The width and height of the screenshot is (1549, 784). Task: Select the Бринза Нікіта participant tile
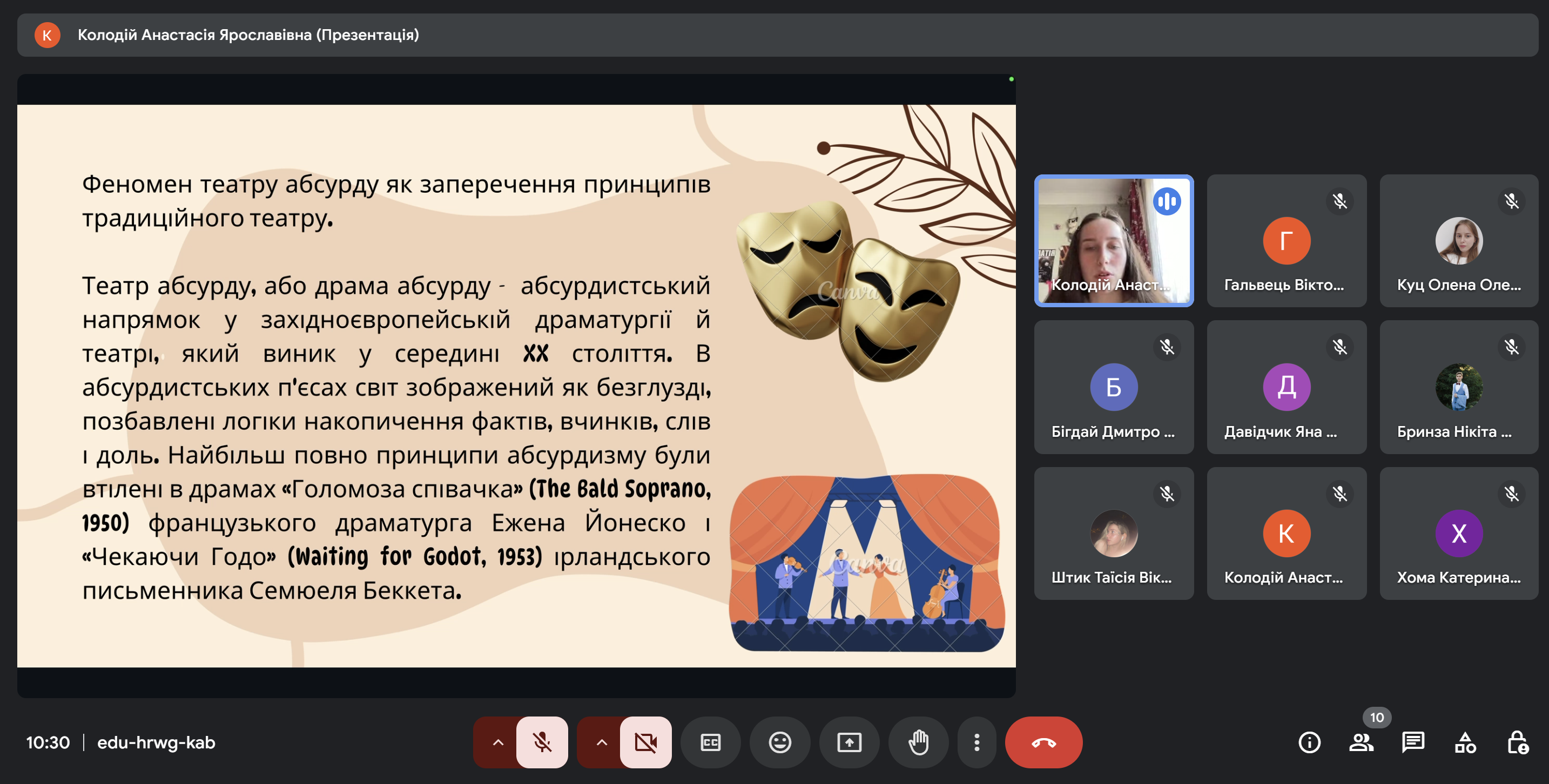[1459, 387]
